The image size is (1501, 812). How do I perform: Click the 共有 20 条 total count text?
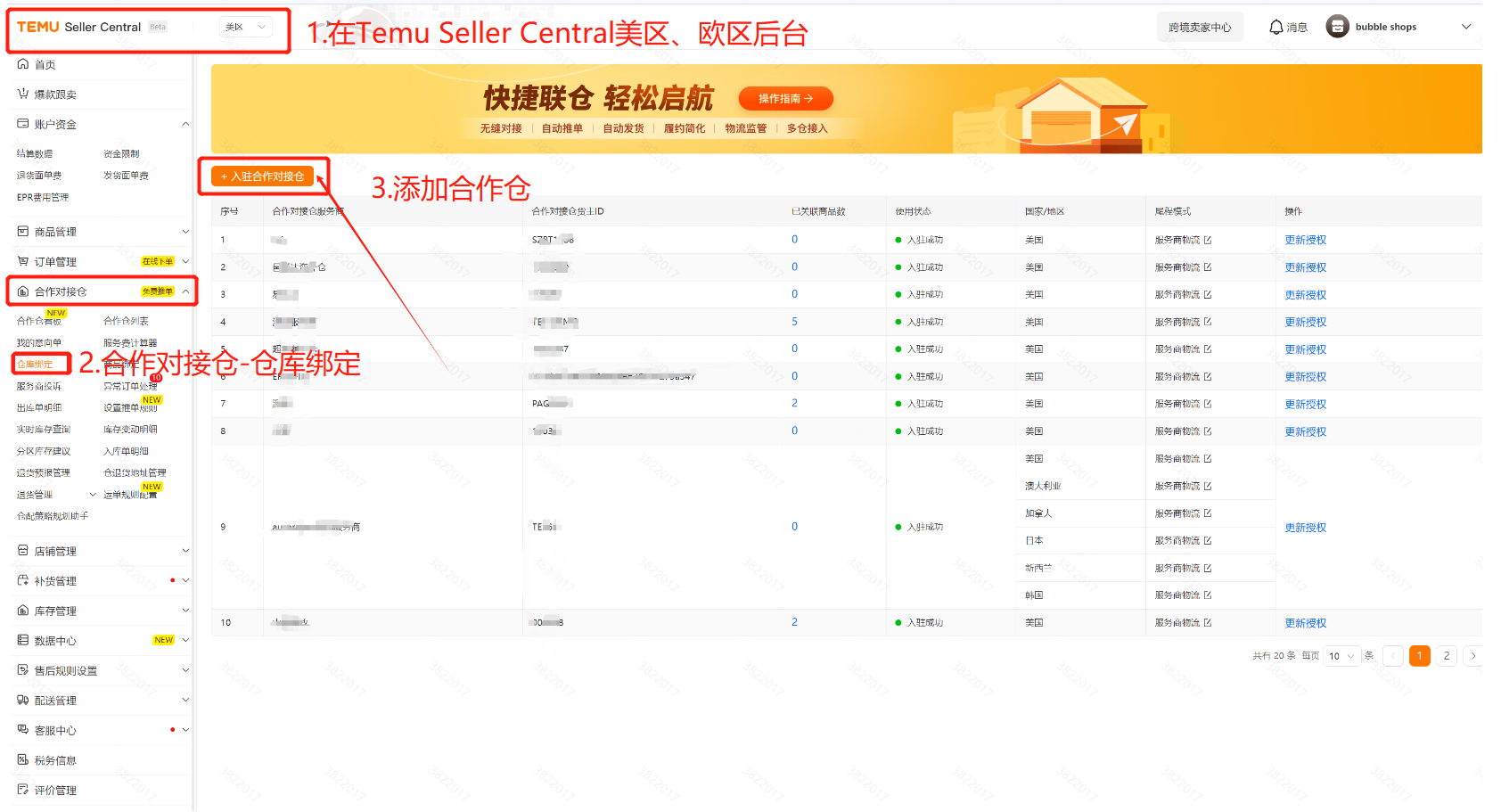[x=1274, y=656]
